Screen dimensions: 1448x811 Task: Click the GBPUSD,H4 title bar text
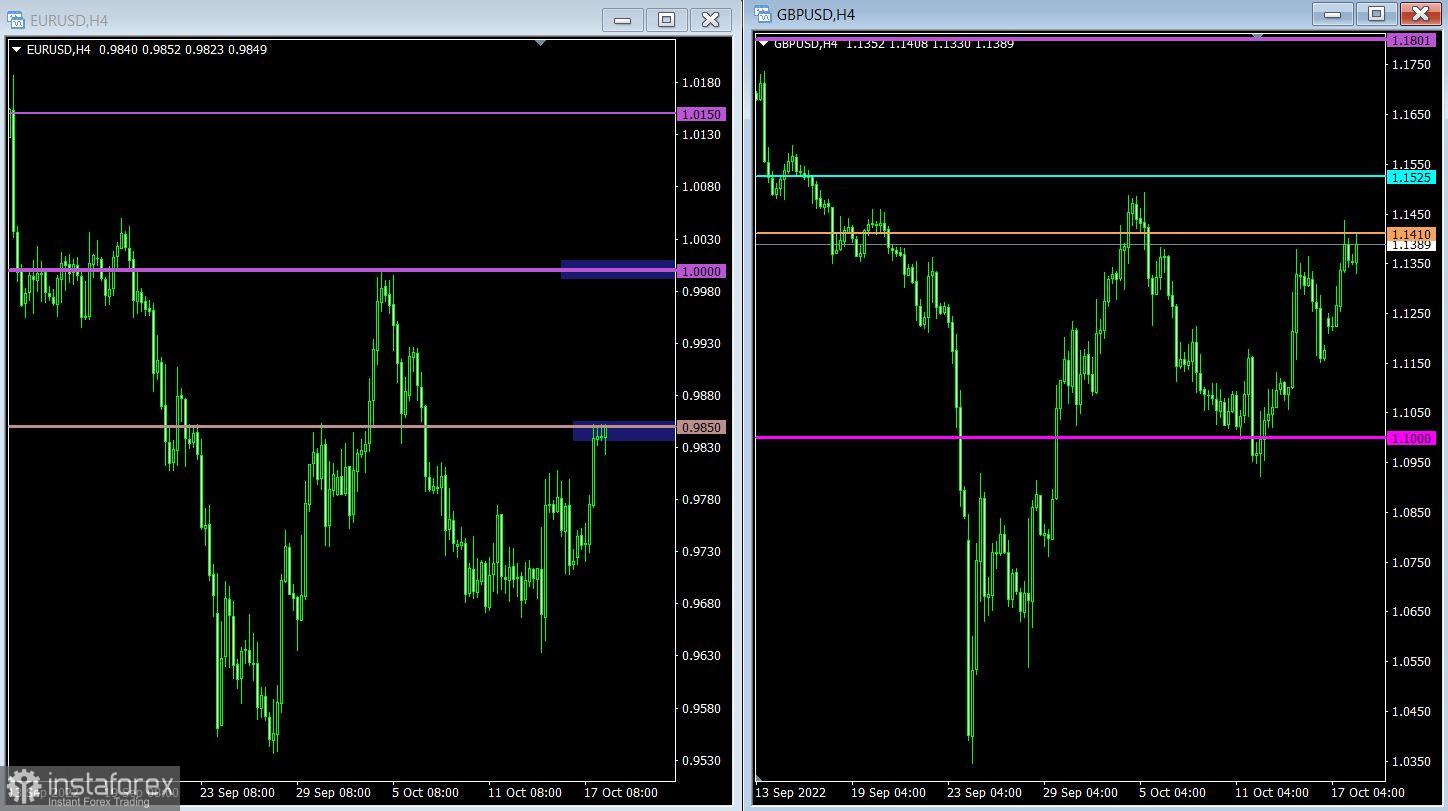(x=816, y=14)
